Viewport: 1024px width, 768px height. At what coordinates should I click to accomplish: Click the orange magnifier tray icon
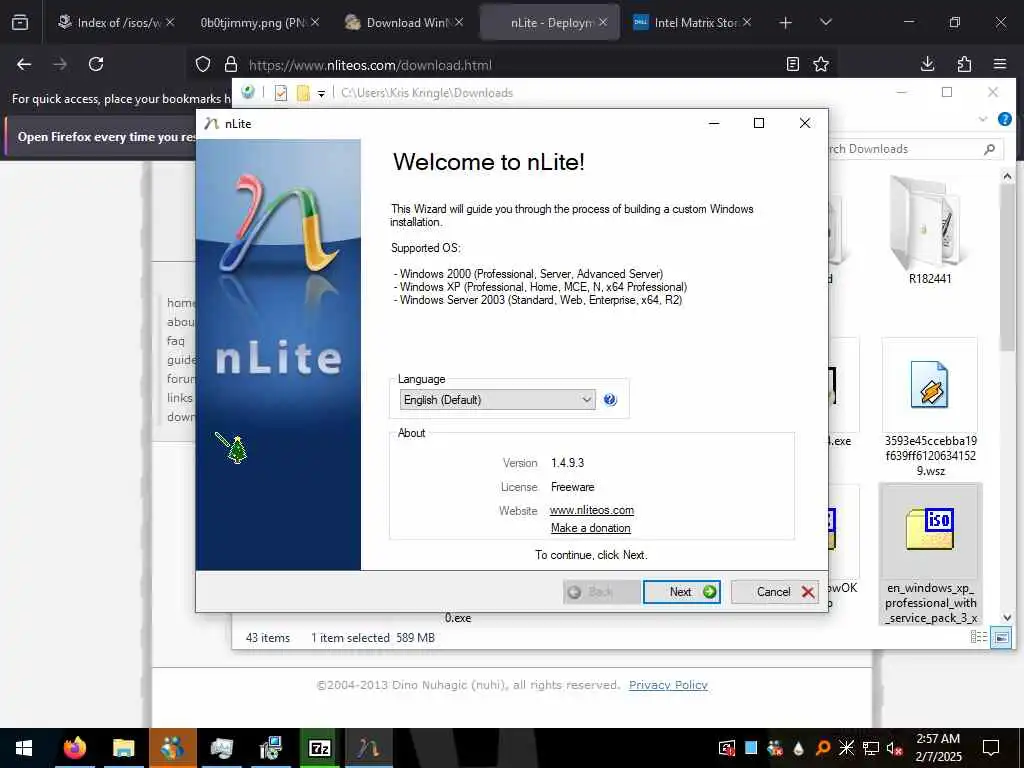[x=823, y=748]
